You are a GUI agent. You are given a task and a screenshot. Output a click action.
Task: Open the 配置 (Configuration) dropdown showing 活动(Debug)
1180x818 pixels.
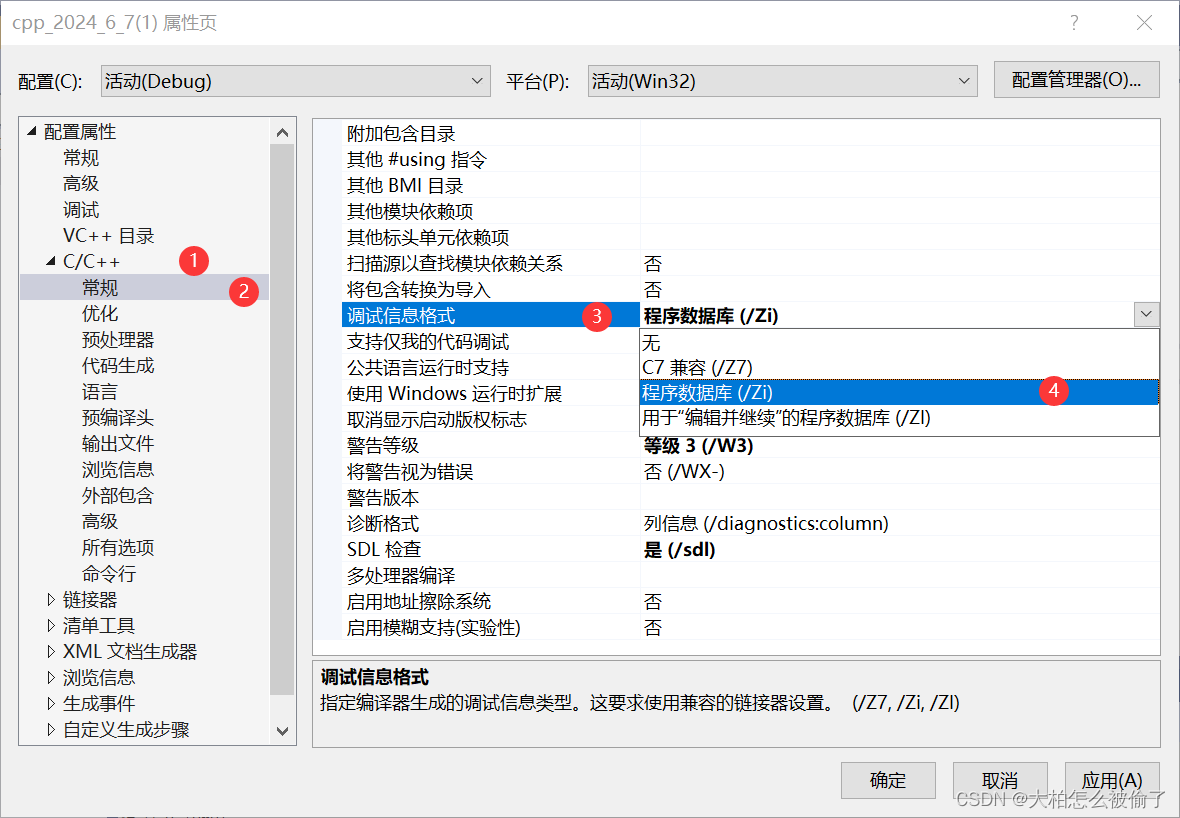(295, 81)
